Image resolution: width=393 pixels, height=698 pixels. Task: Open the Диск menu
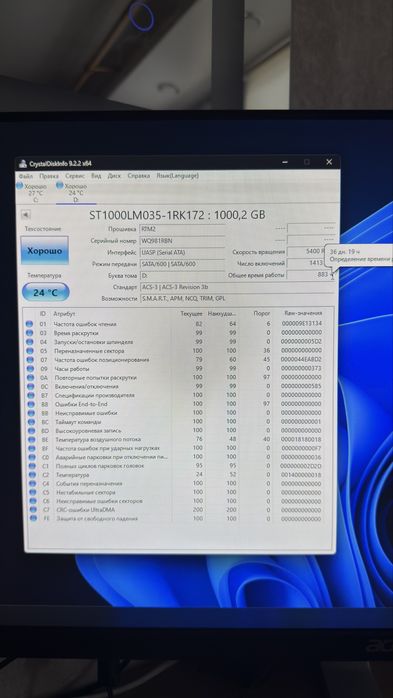pyautogui.click(x=114, y=176)
